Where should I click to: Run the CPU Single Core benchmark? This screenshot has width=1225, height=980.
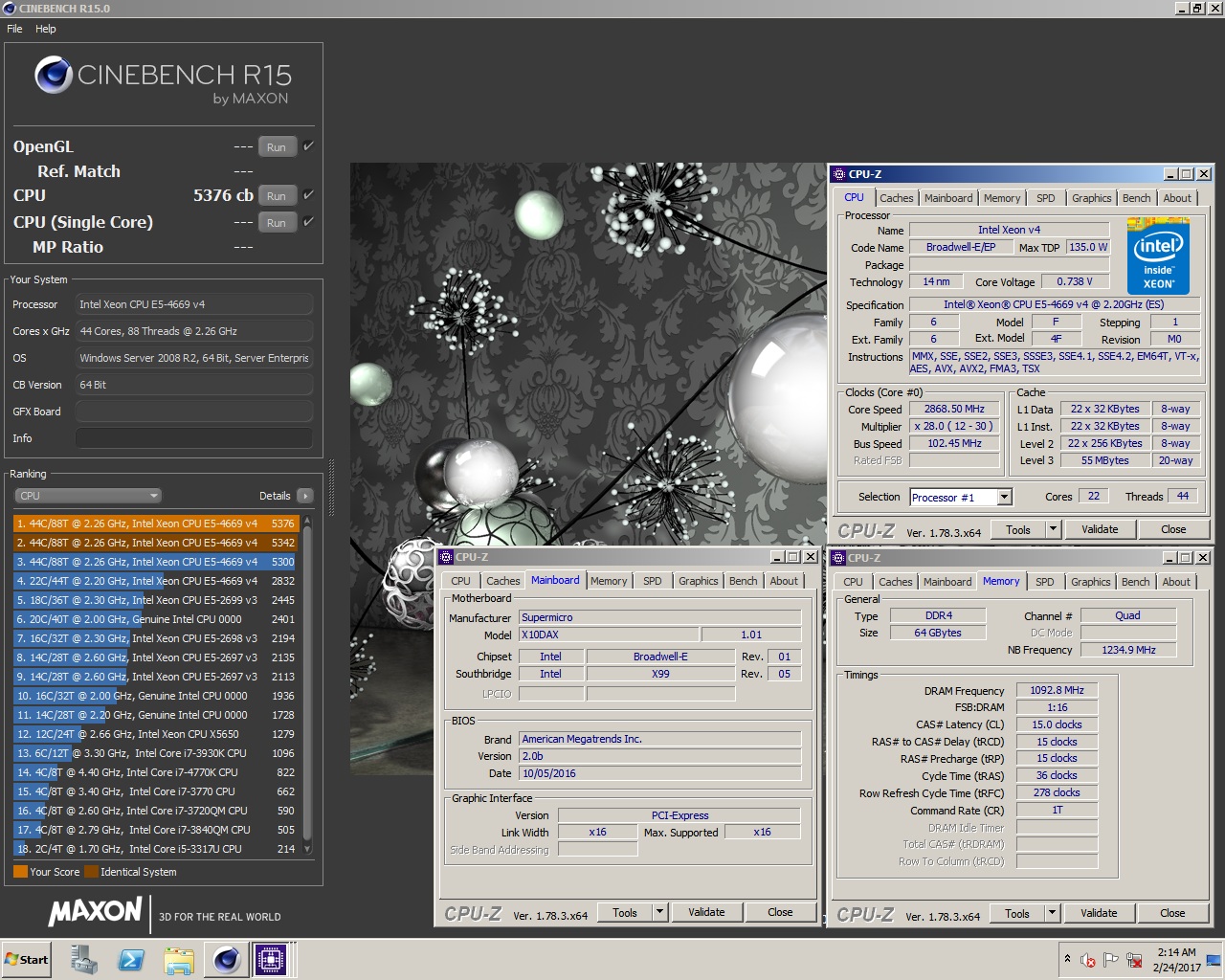(277, 222)
